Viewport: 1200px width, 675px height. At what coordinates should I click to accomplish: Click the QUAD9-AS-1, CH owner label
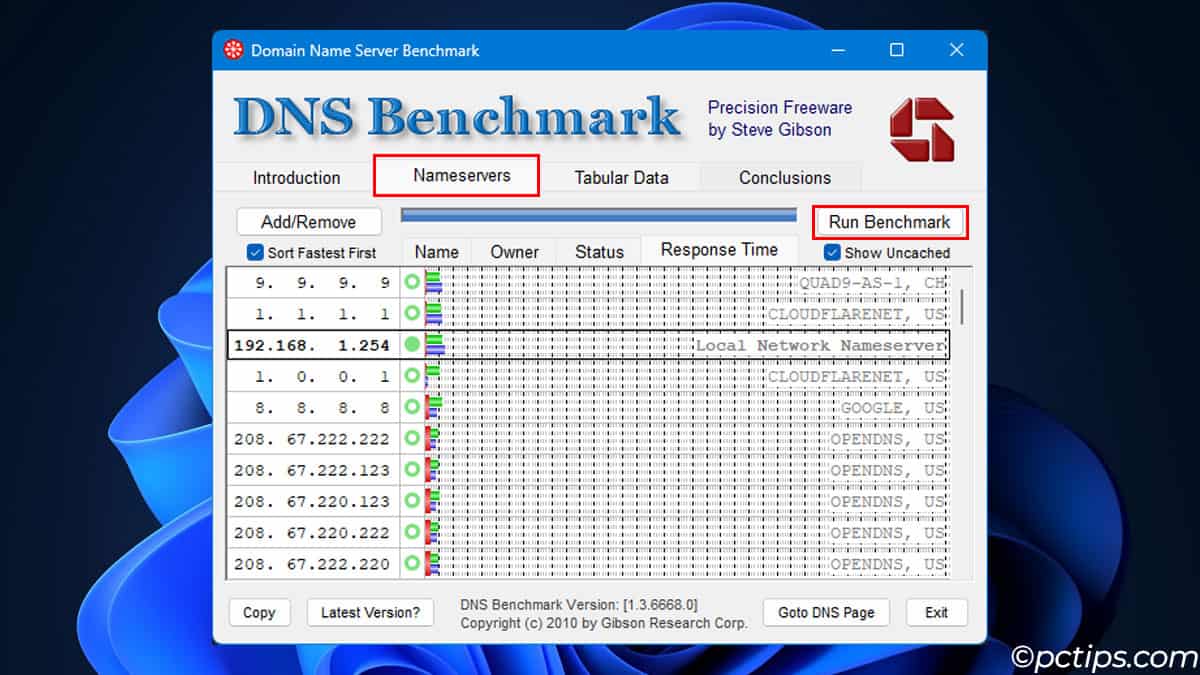pos(871,283)
